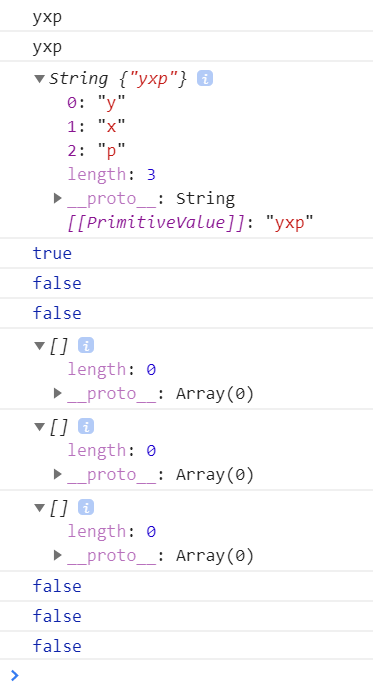Viewport: 373px width, 694px height.
Task: Click the info icon beside String {"yxp"}
Action: (x=205, y=78)
